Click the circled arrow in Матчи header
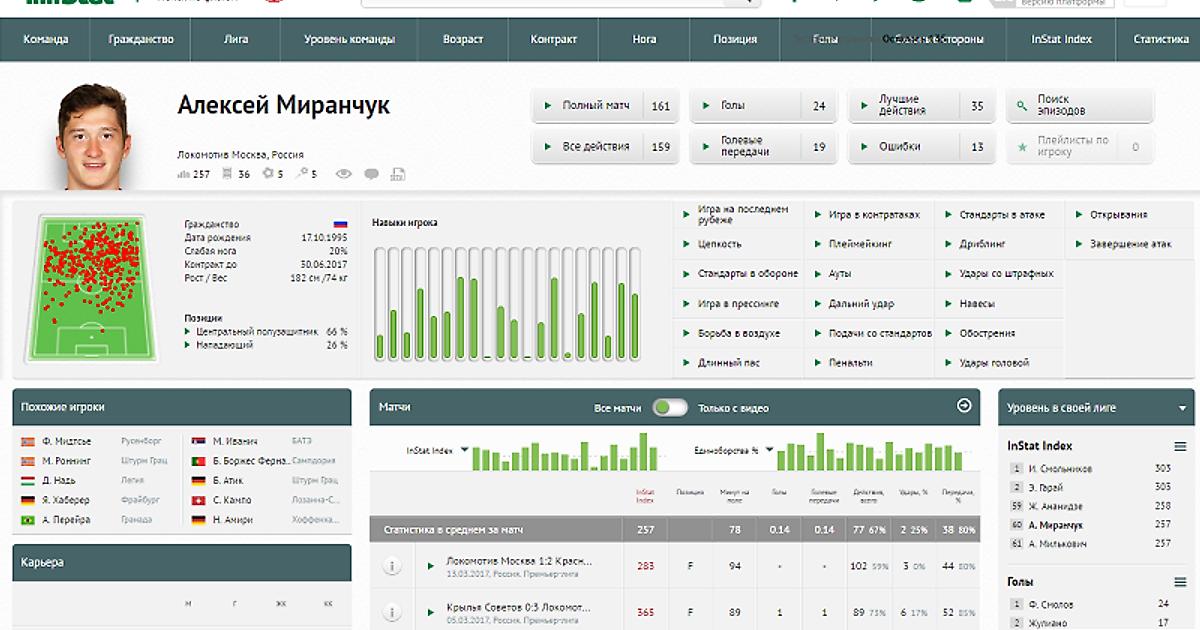This screenshot has height=630, width=1200. pos(964,406)
